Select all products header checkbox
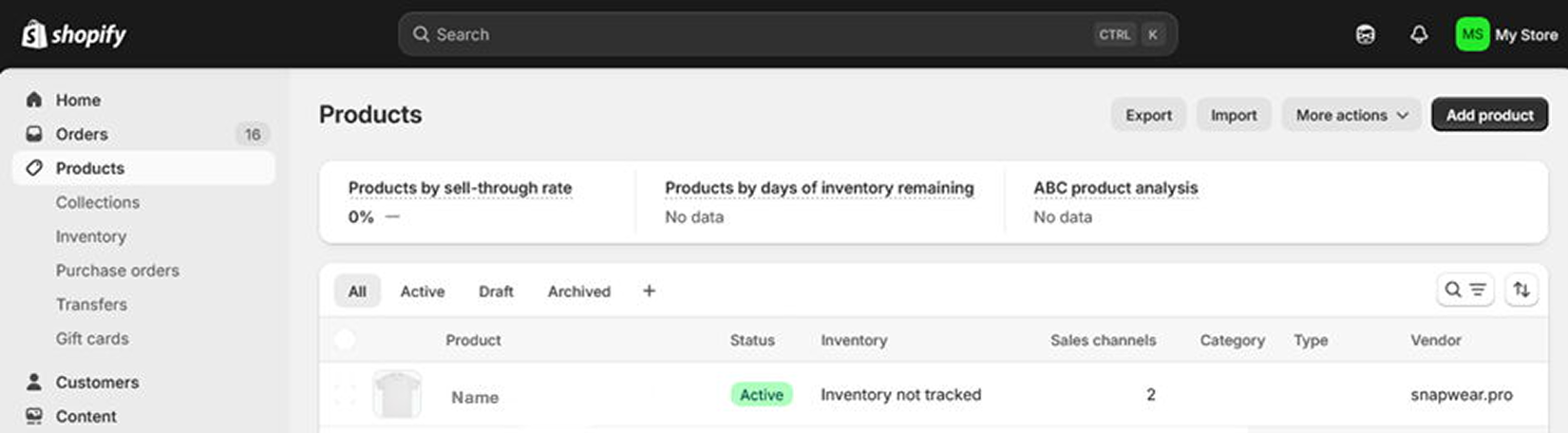The height and width of the screenshot is (433, 1568). [345, 339]
